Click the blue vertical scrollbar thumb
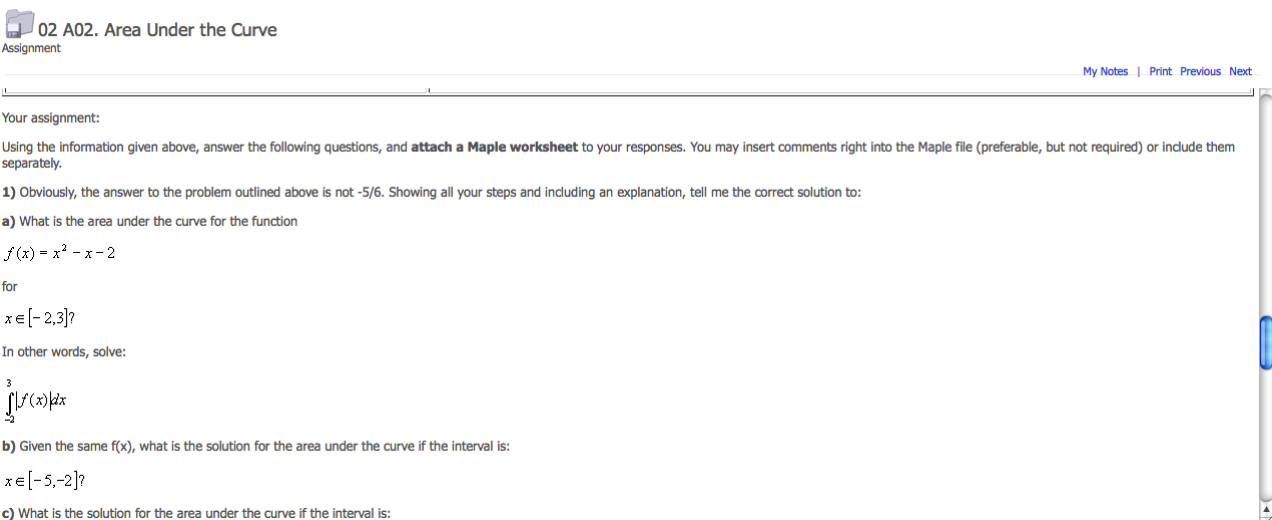Image resolution: width=1272 pixels, height=520 pixels. pos(1265,342)
